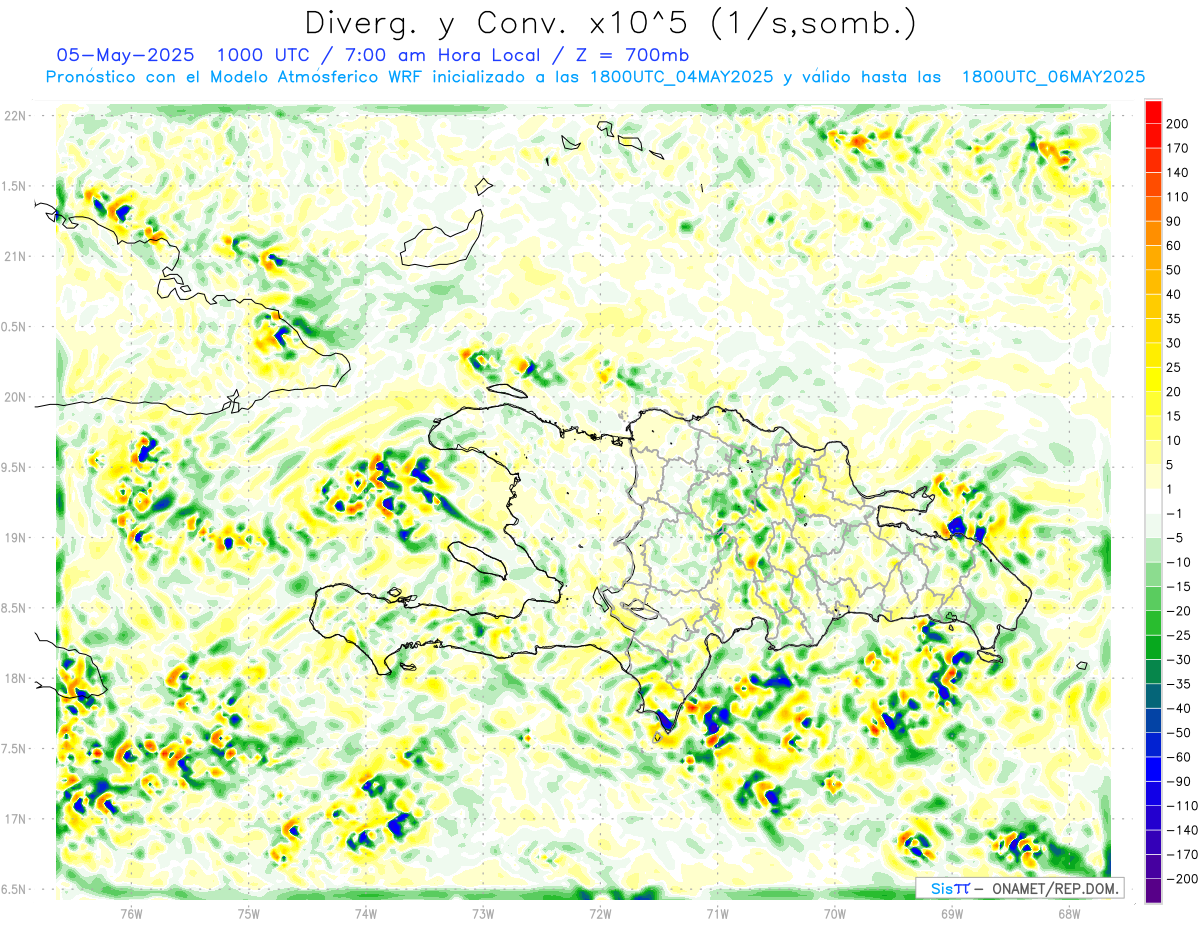Viewport: 1200px width, 927px height.
Task: Click the colorbar value '35'
Action: 1175,319
